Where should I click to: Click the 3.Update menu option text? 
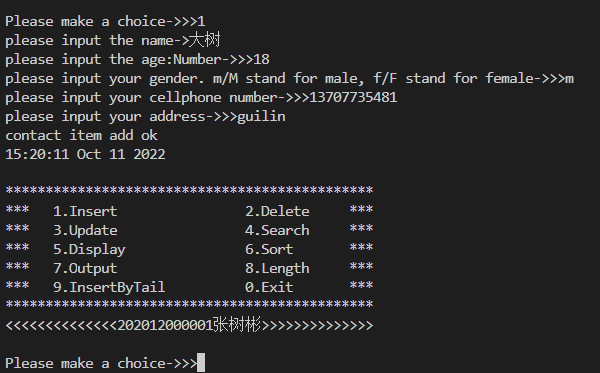click(x=85, y=230)
